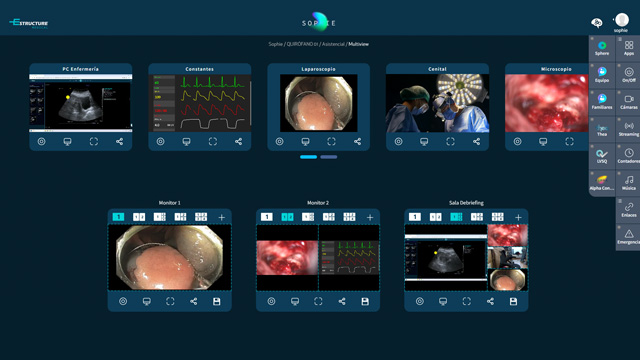Click the record icon under PC Enfermería
640x360 pixels.
41,142
